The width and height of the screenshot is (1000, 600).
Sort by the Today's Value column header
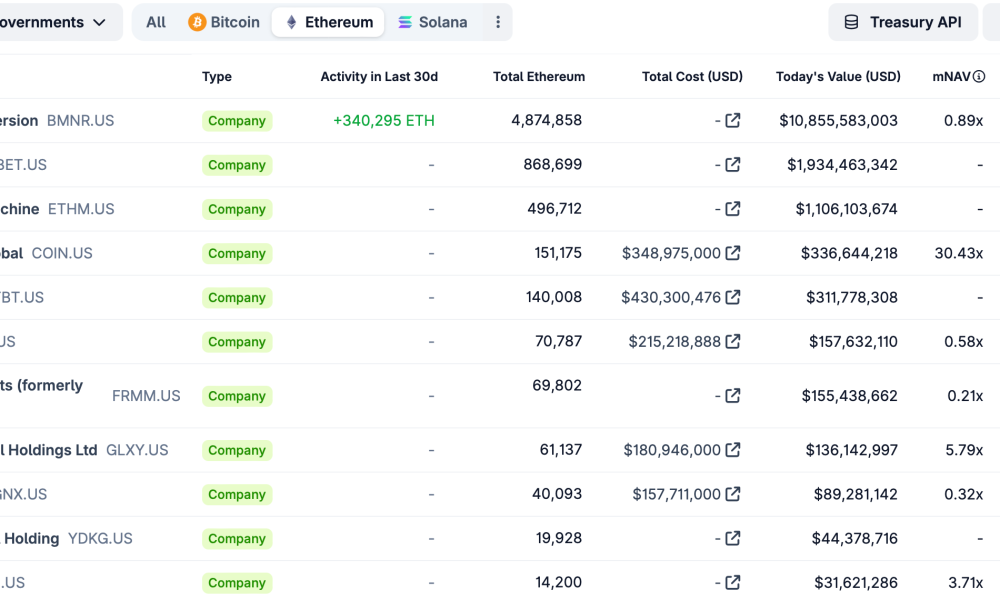click(836, 76)
